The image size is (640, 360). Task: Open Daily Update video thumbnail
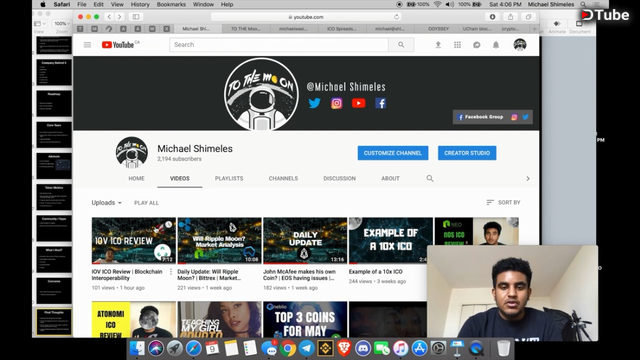pyautogui.click(x=305, y=240)
